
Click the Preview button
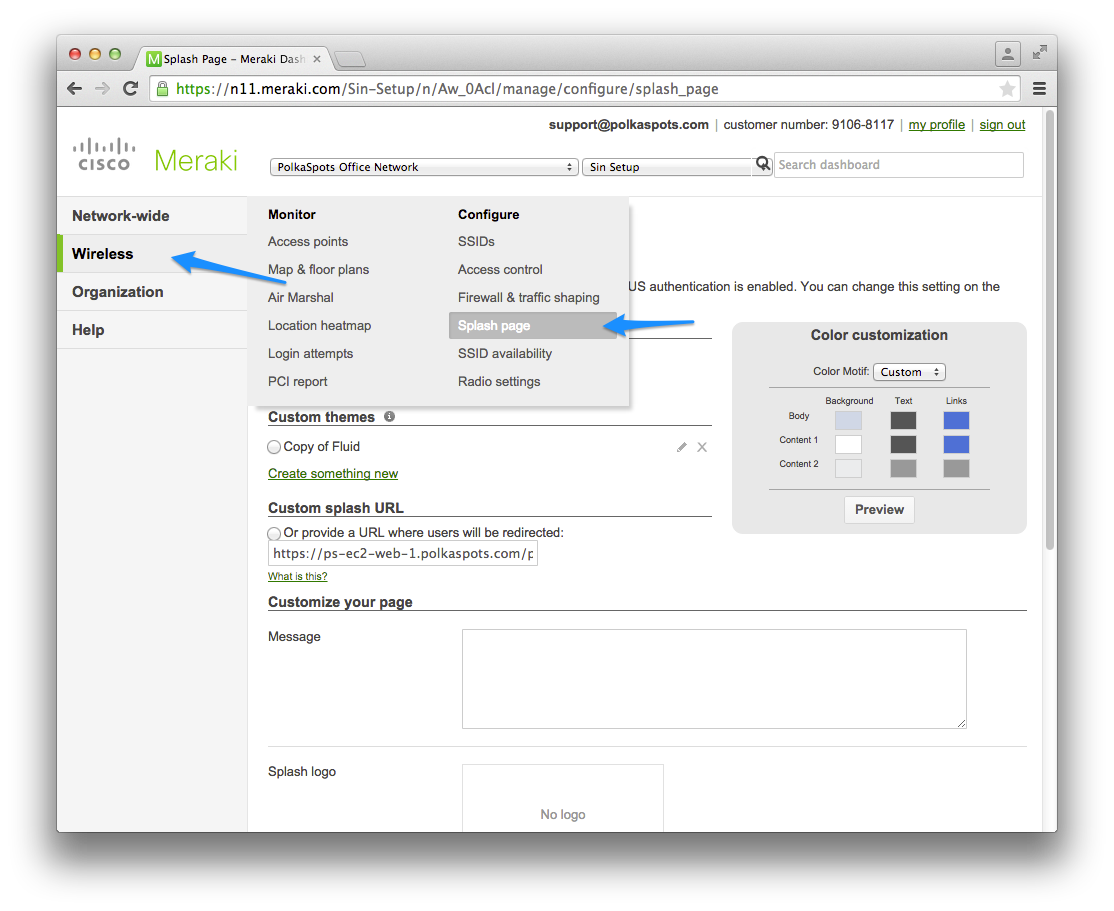tap(879, 510)
